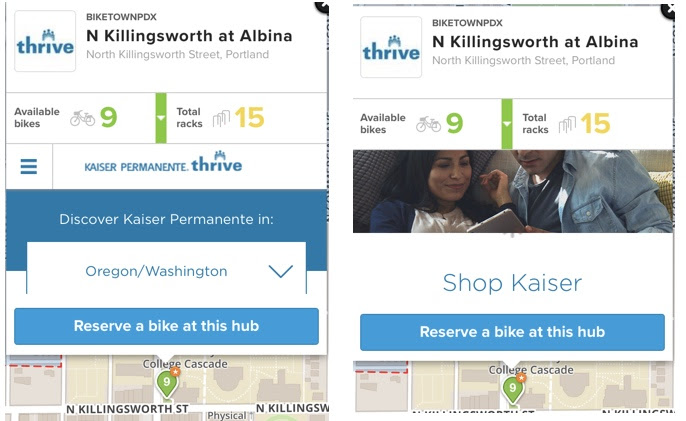Click the bicycle icon in left panel
The width and height of the screenshot is (686, 421).
[x=82, y=118]
